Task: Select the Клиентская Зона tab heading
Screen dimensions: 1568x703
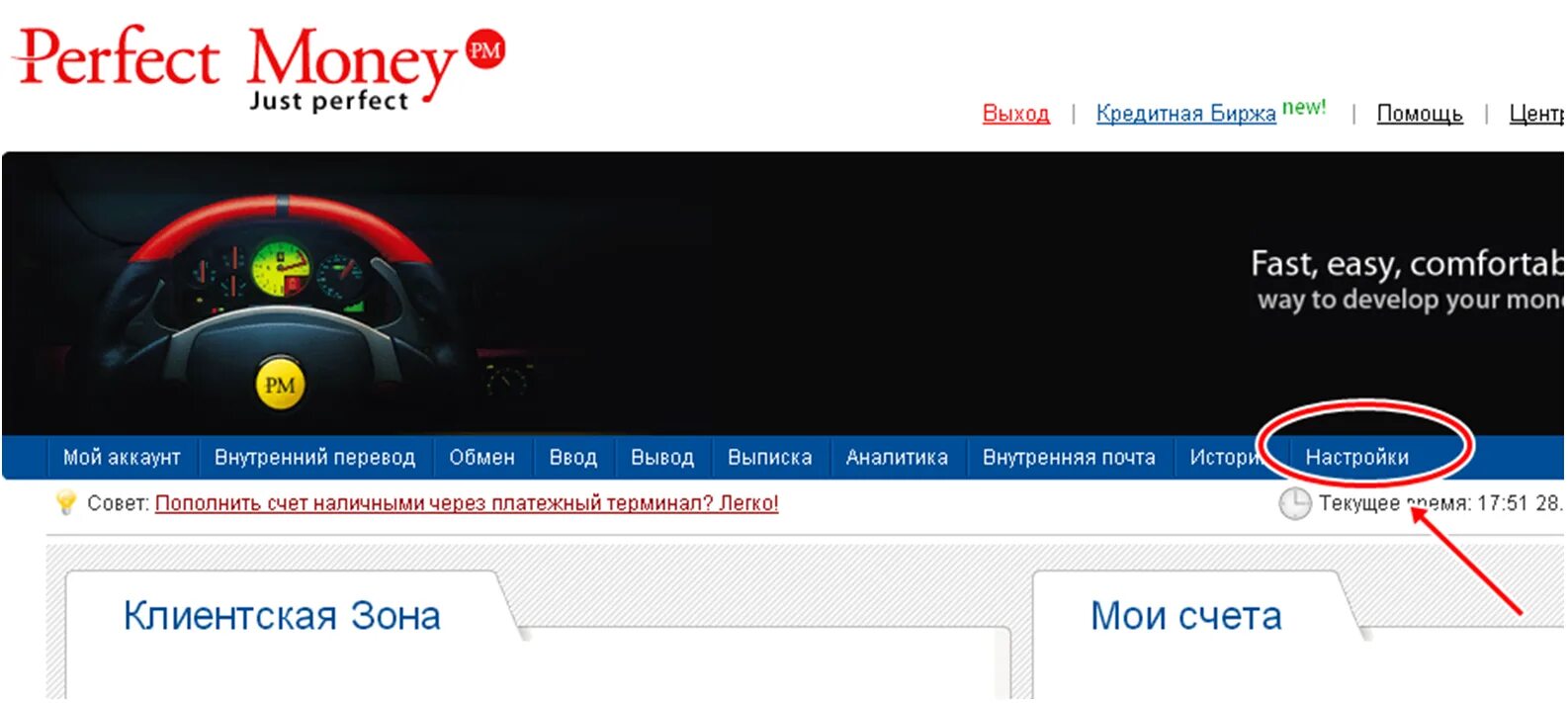Action: pos(282,616)
